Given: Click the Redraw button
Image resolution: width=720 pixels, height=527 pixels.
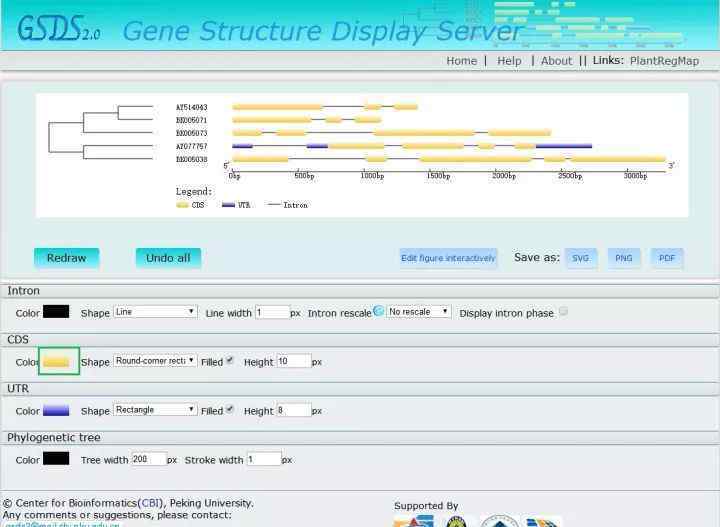Looking at the screenshot, I should [x=67, y=258].
